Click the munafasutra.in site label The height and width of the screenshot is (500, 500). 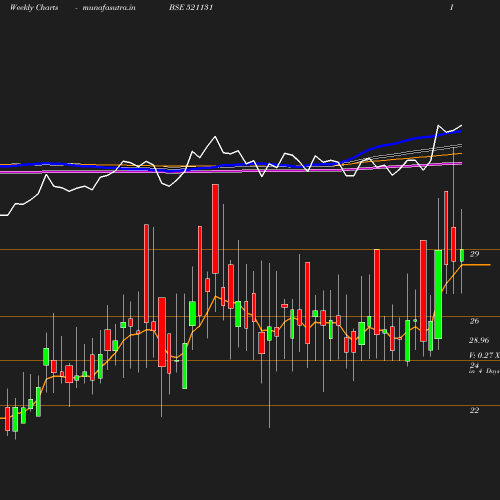click(109, 8)
